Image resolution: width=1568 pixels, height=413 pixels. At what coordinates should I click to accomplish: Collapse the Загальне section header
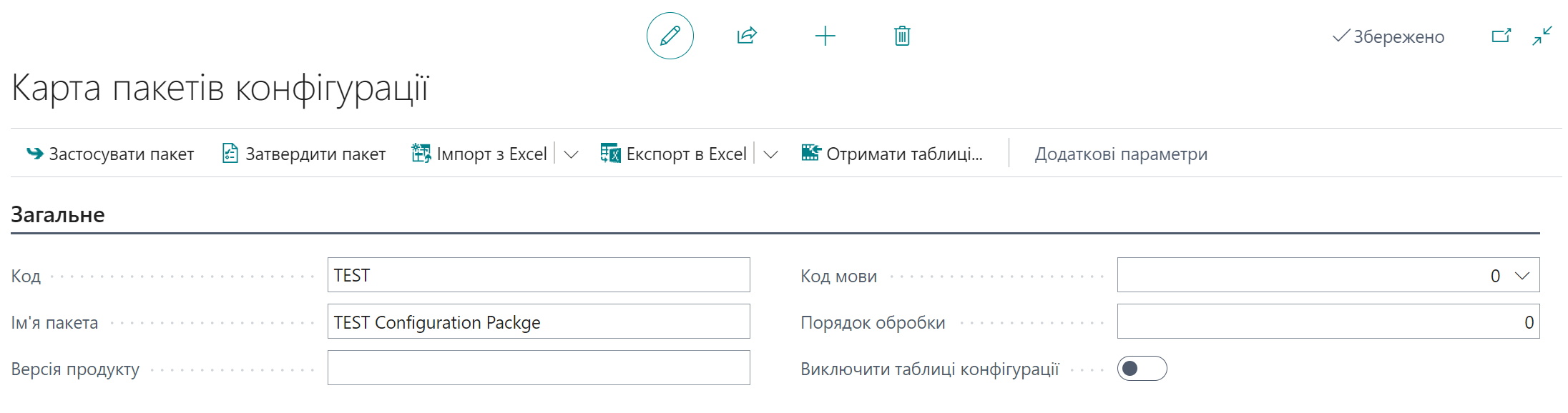click(58, 214)
